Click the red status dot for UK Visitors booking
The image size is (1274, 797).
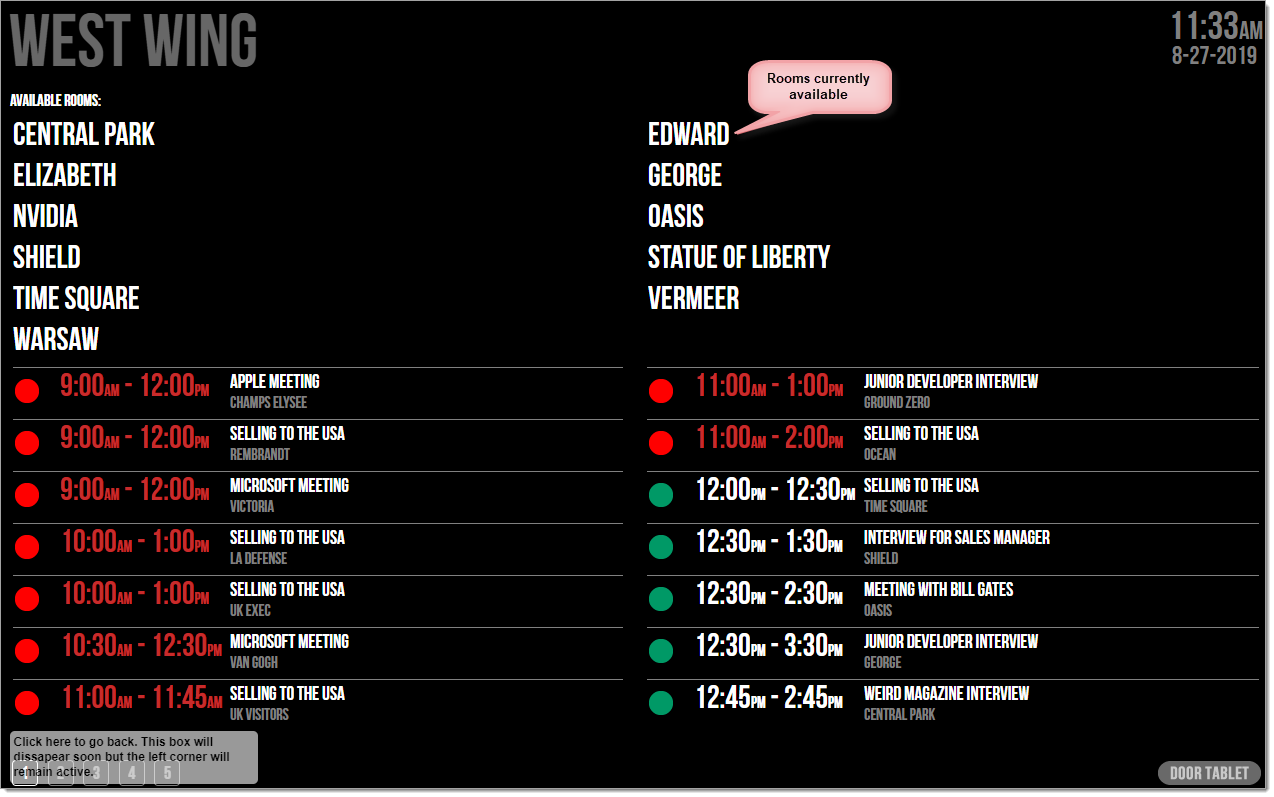click(x=27, y=703)
